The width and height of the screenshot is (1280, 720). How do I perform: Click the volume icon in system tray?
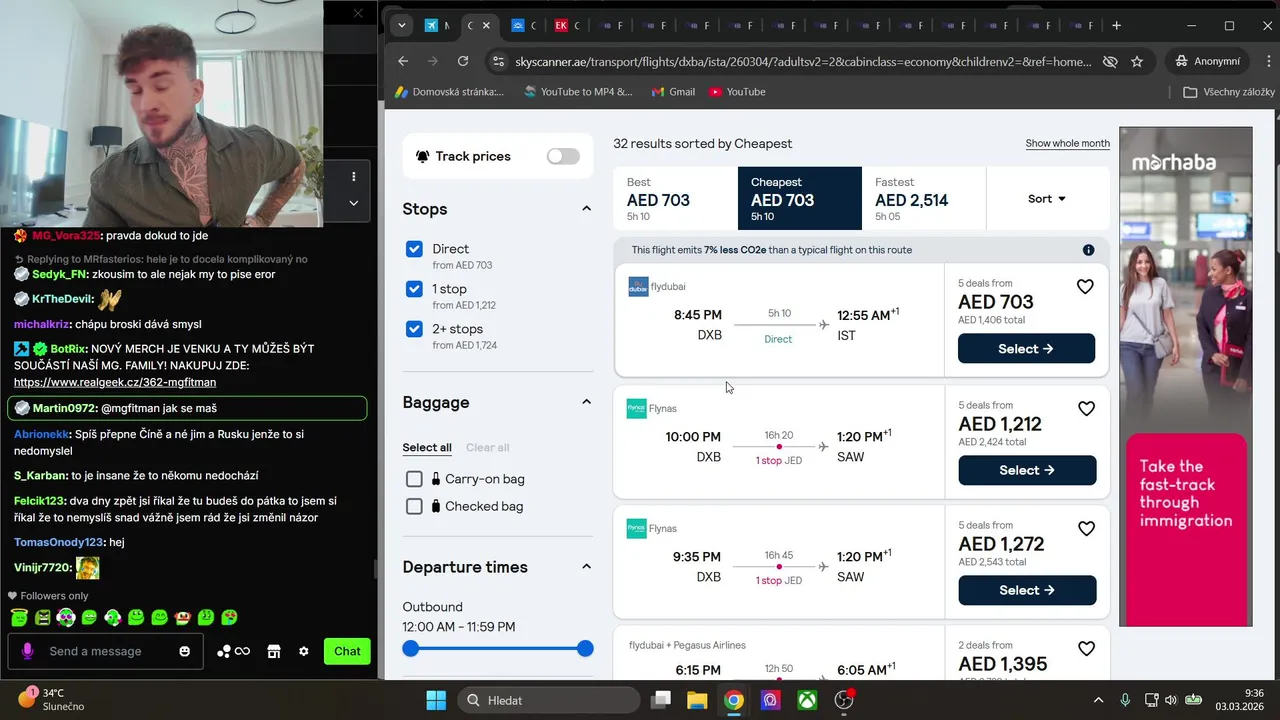click(1171, 700)
